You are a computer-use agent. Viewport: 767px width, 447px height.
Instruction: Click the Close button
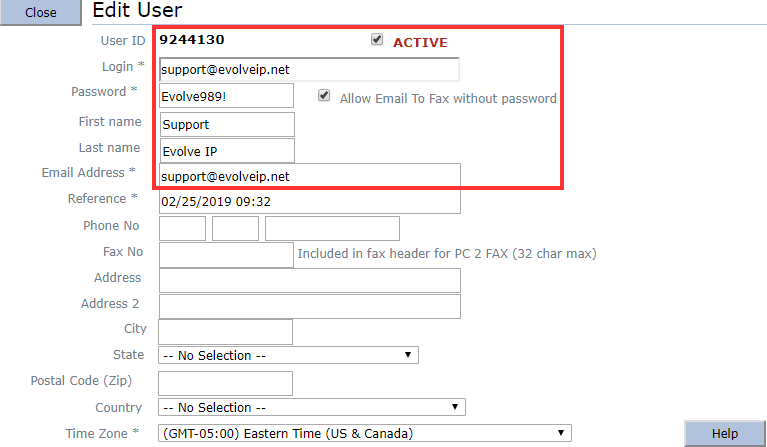(x=40, y=13)
